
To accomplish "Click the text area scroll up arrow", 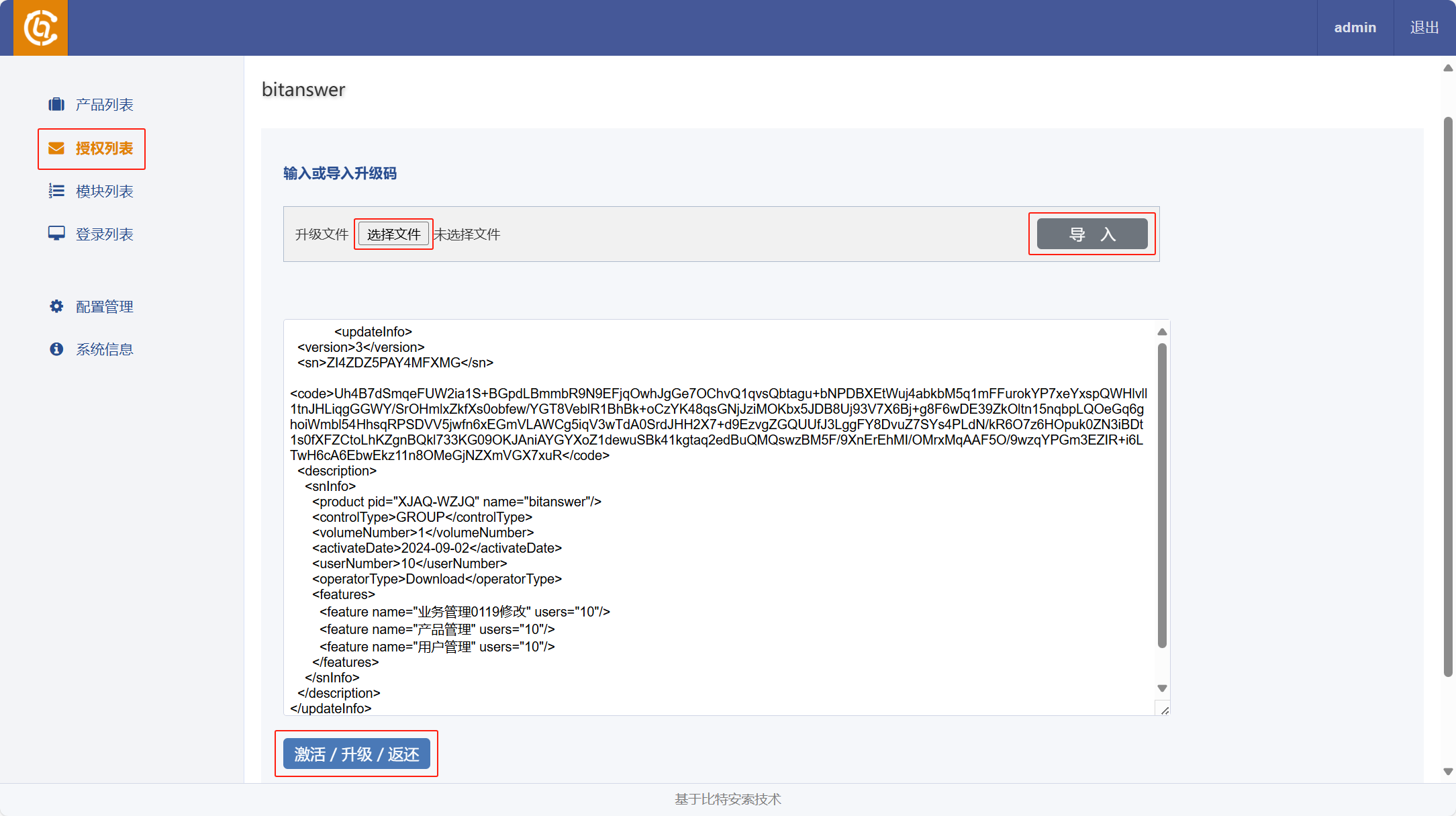I will tap(1162, 332).
